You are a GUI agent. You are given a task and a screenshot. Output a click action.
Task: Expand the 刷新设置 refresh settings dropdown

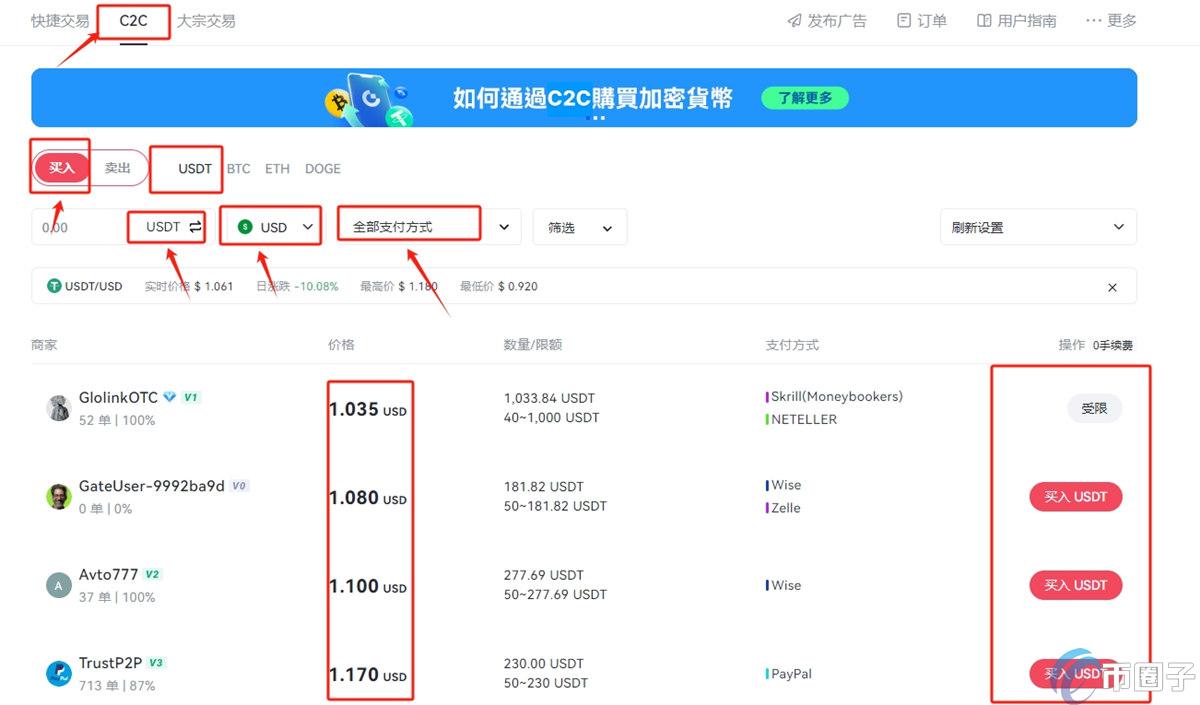[x=1037, y=227]
